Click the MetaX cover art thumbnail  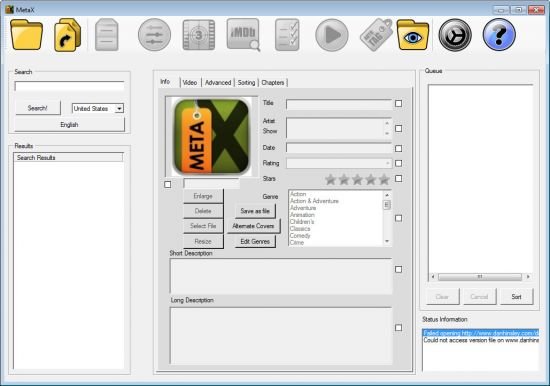(212, 136)
